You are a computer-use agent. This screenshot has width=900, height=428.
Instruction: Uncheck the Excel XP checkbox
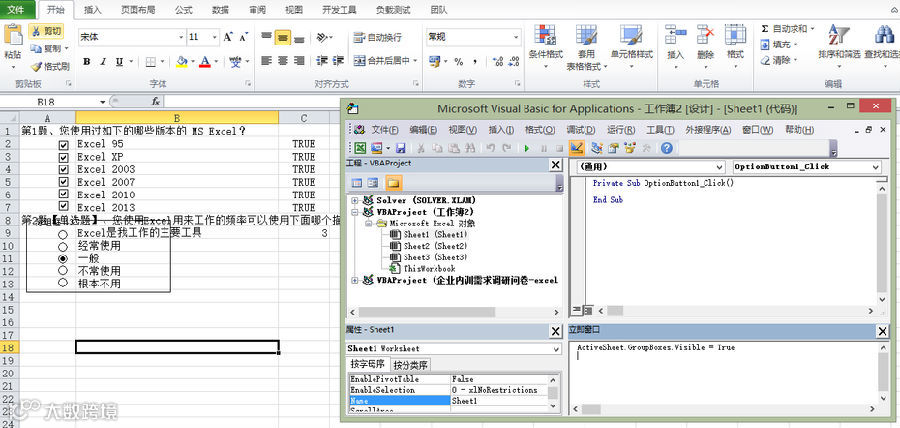[64, 157]
